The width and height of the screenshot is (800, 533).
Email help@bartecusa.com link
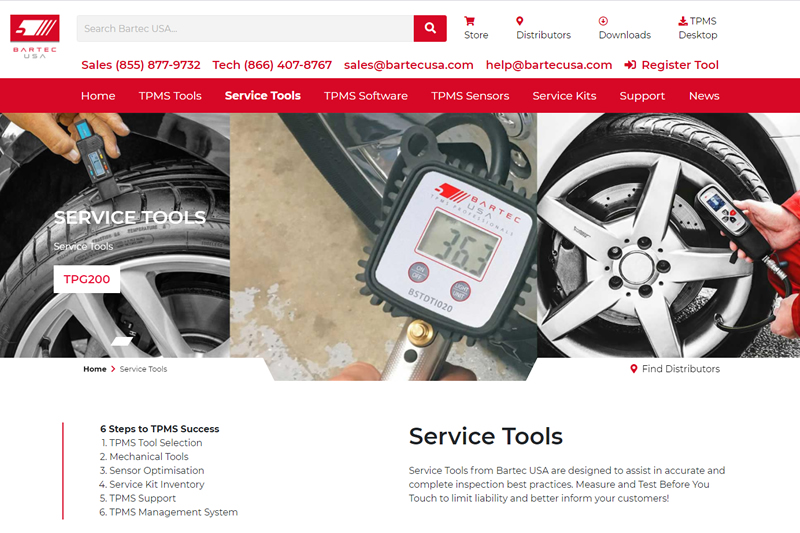click(549, 65)
